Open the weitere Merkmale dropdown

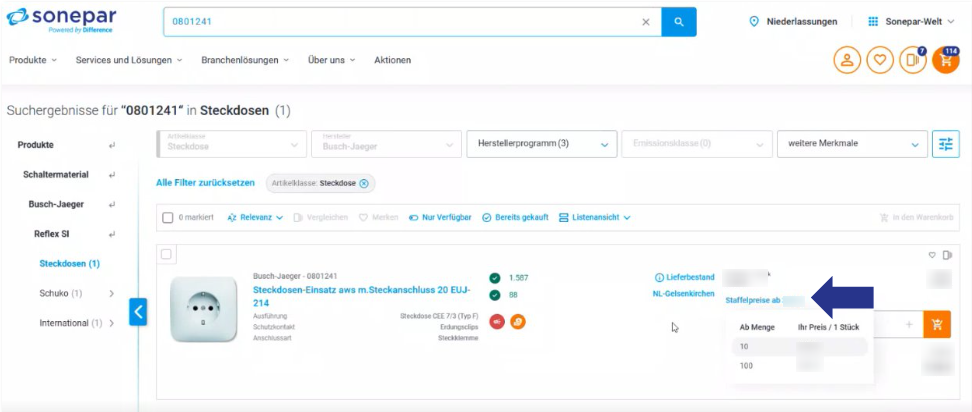[853, 144]
